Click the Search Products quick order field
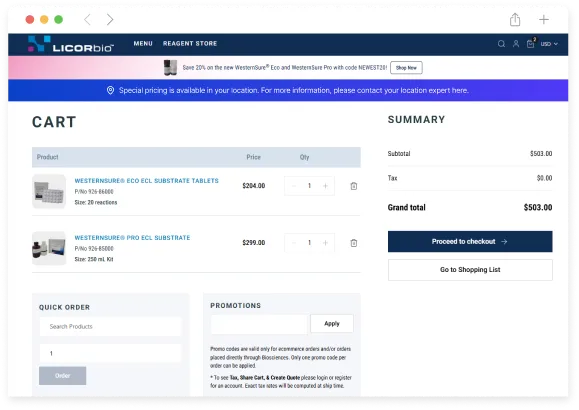This screenshot has height=410, width=579. [x=110, y=327]
